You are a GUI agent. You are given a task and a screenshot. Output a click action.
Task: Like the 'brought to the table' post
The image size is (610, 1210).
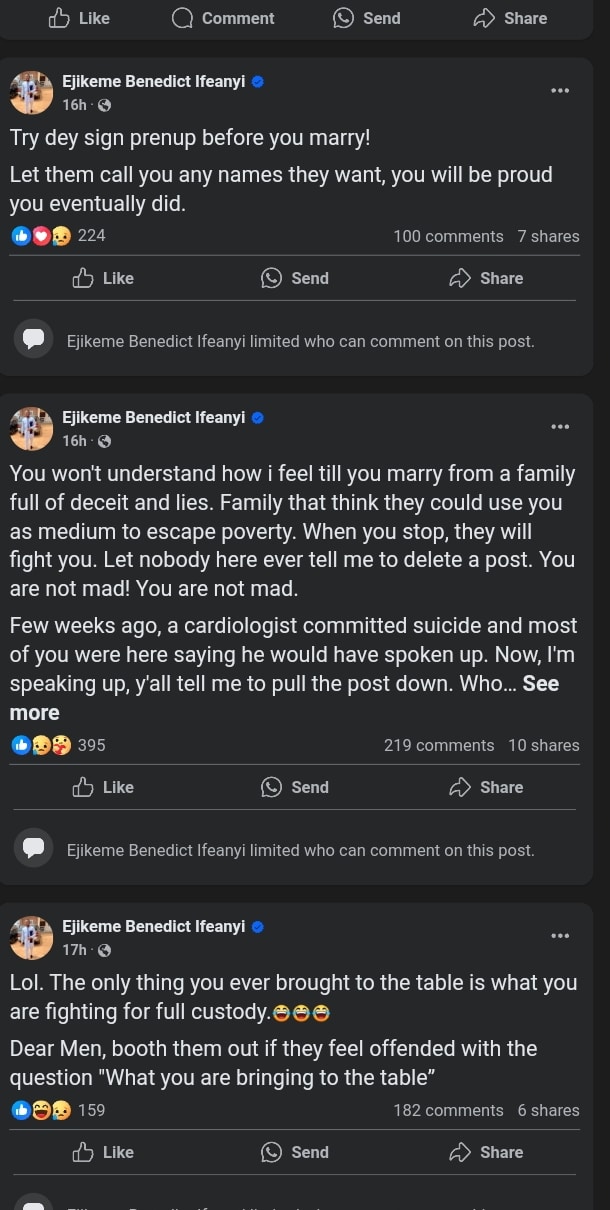click(103, 1152)
